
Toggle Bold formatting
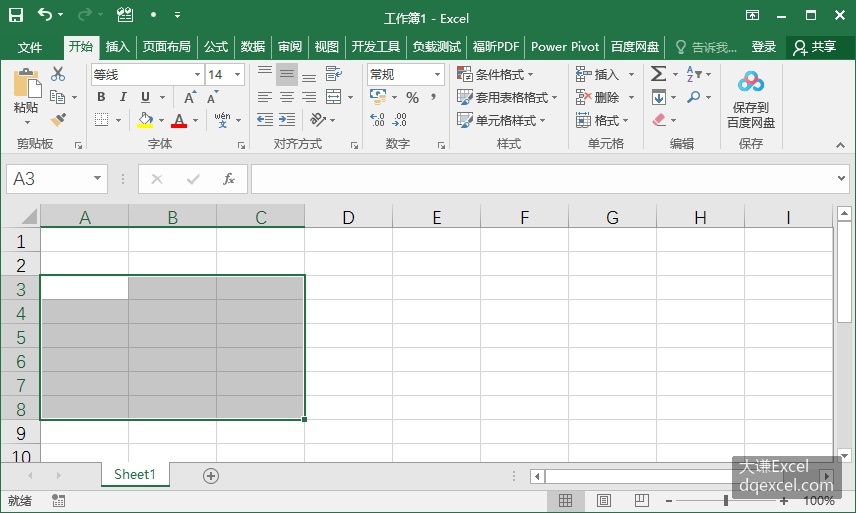coord(101,97)
